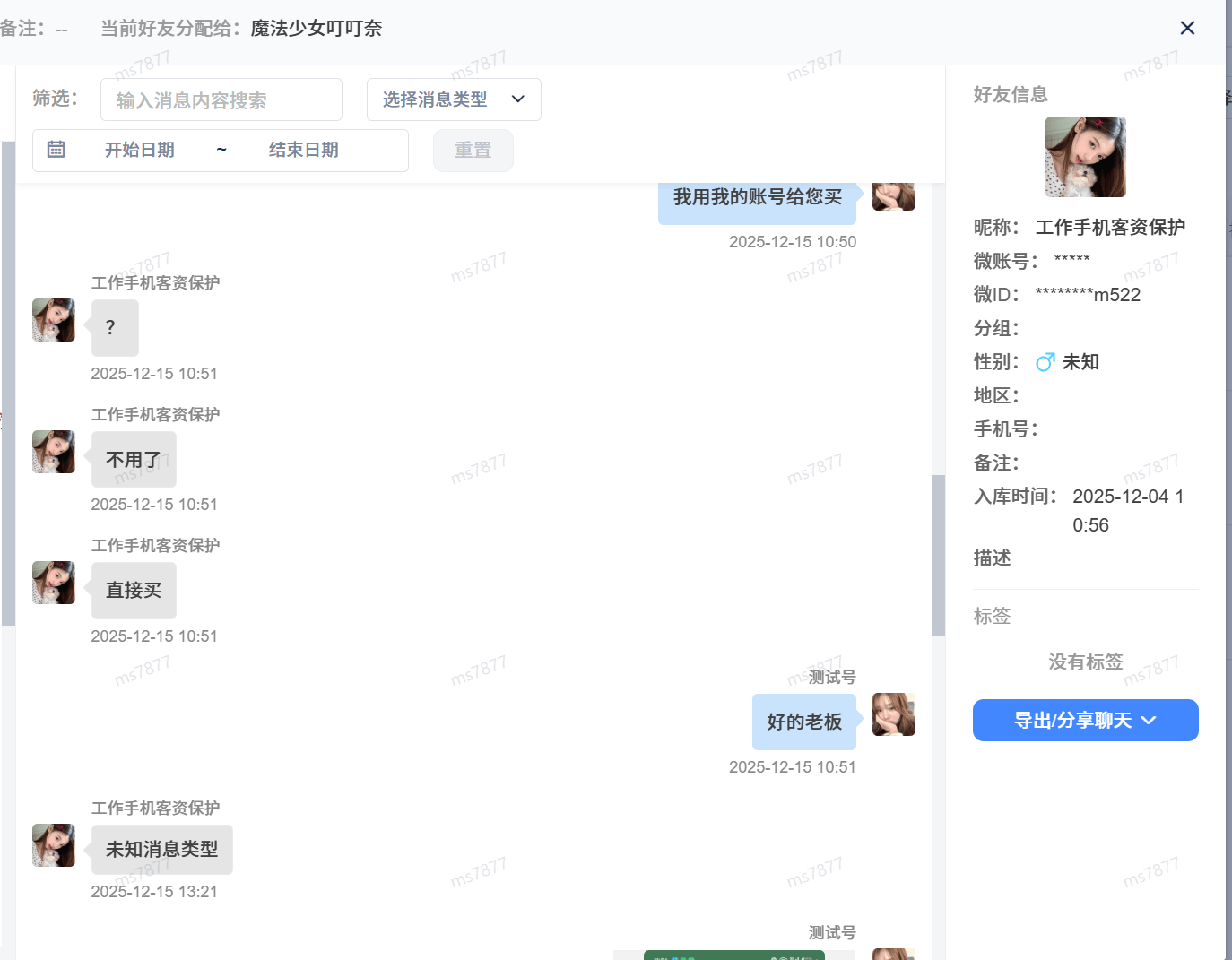Click sender avatar beside "?" message

click(x=54, y=320)
